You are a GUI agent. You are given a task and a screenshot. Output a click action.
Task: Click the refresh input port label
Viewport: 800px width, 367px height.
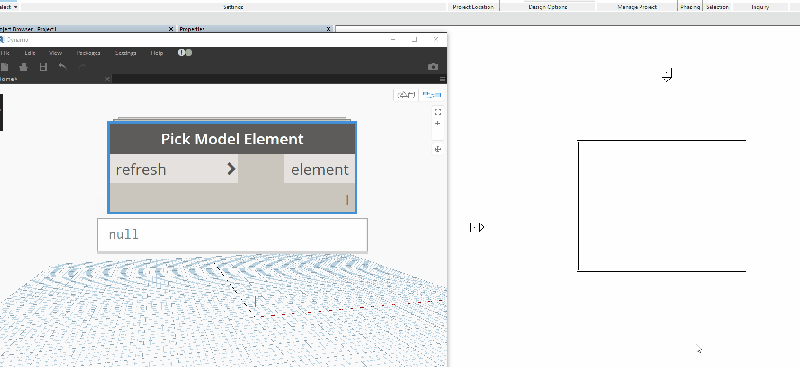point(141,169)
